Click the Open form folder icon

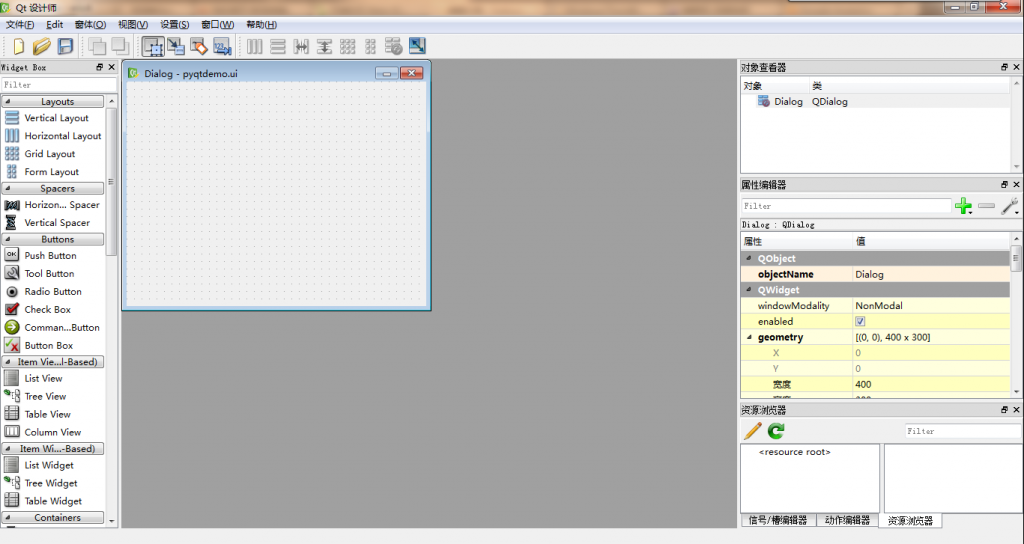point(41,46)
